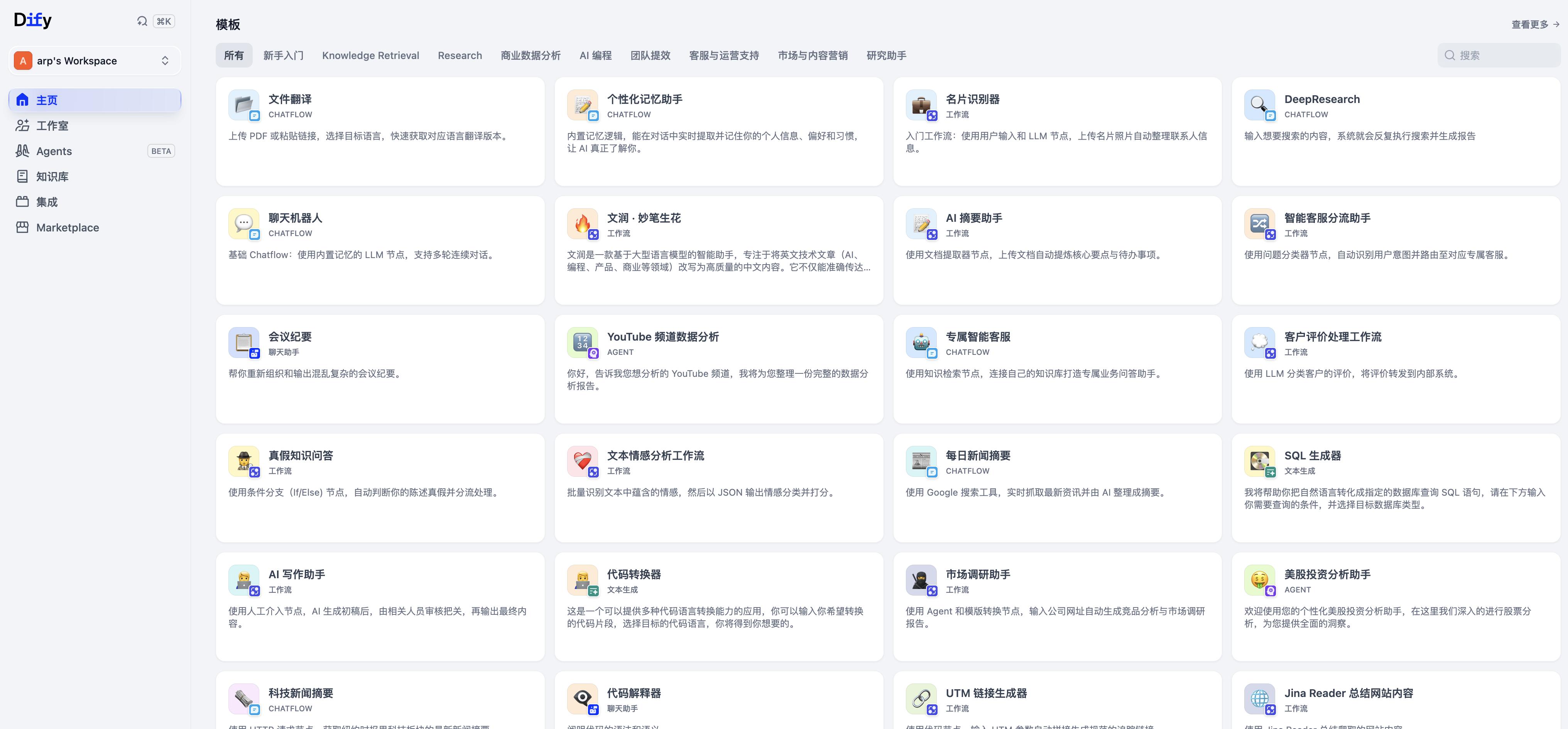Image resolution: width=1568 pixels, height=729 pixels.
Task: Click the 聊天机器人 speech bubble icon
Action: 243,223
